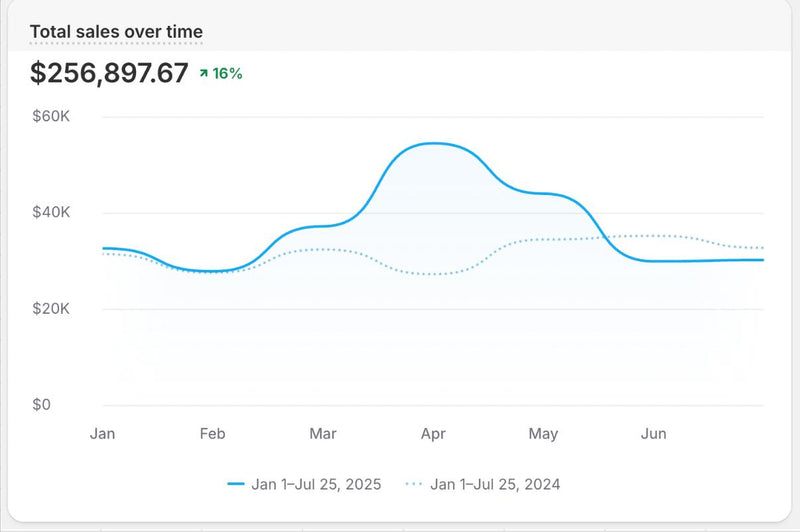Click the $60K y-axis label

pos(50,117)
